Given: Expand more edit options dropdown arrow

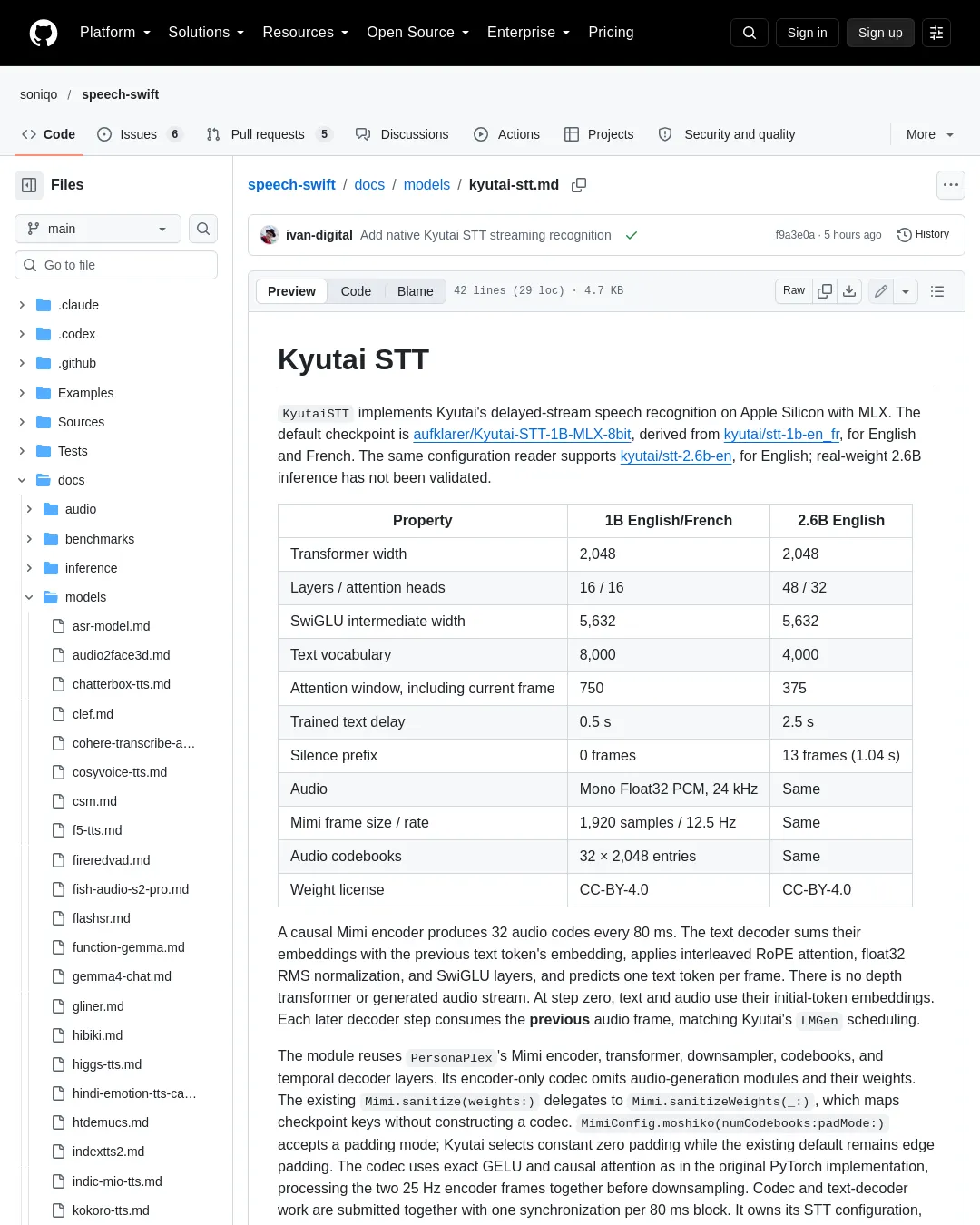Looking at the screenshot, I should tap(906, 291).
